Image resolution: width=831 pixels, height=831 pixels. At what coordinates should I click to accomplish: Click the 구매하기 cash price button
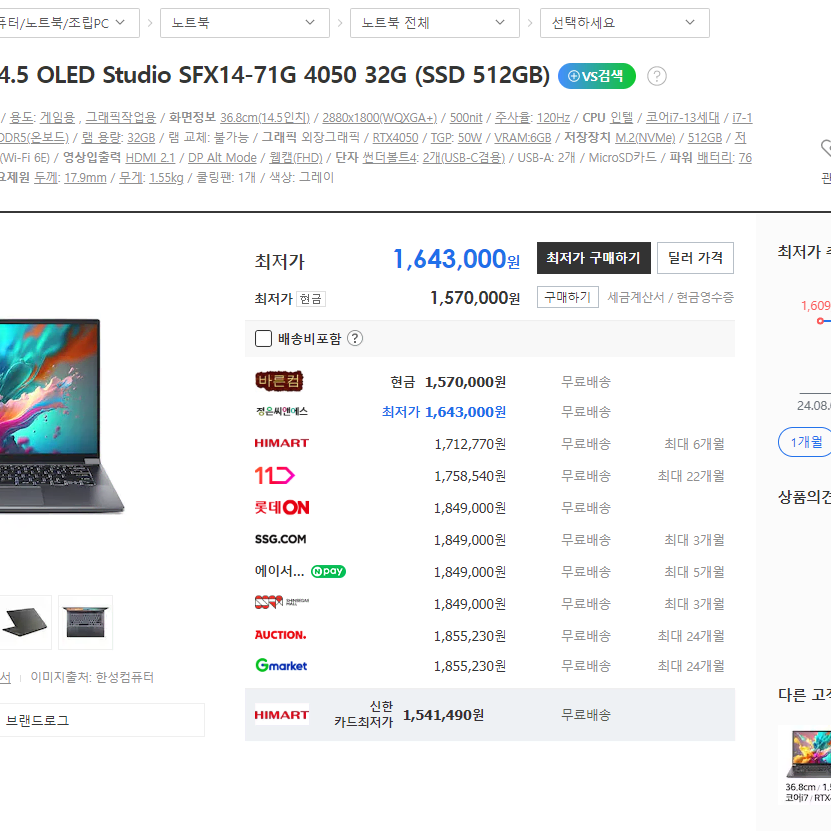click(x=568, y=297)
